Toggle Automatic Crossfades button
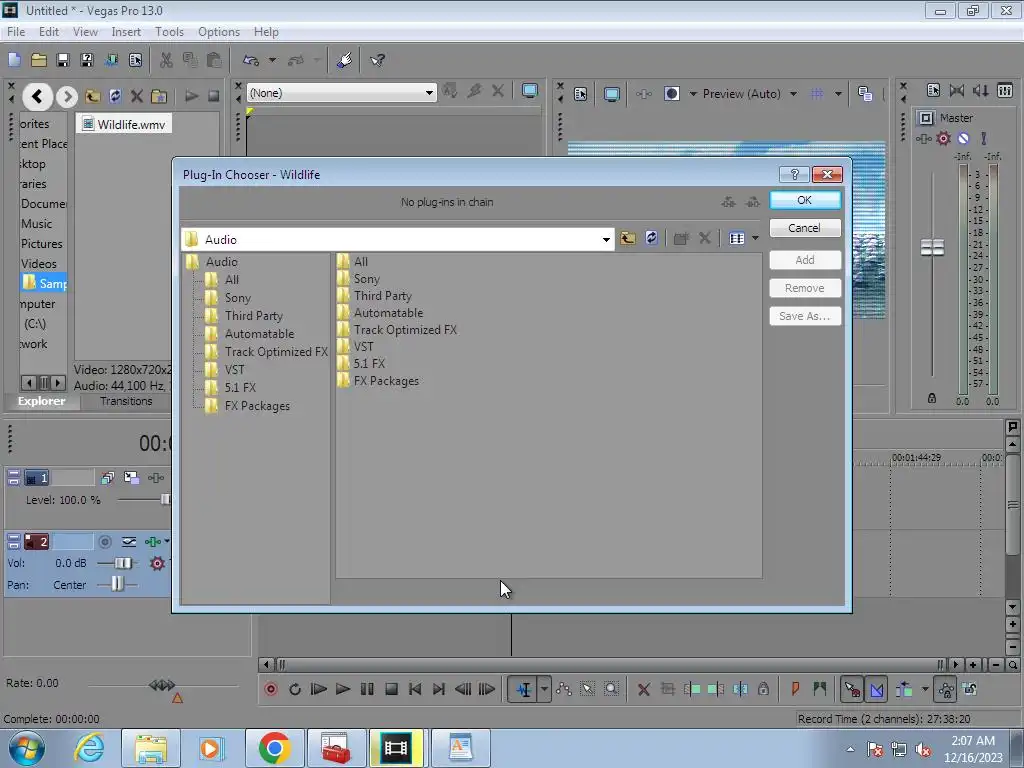Screen dimensions: 1024x768 click(x=876, y=689)
